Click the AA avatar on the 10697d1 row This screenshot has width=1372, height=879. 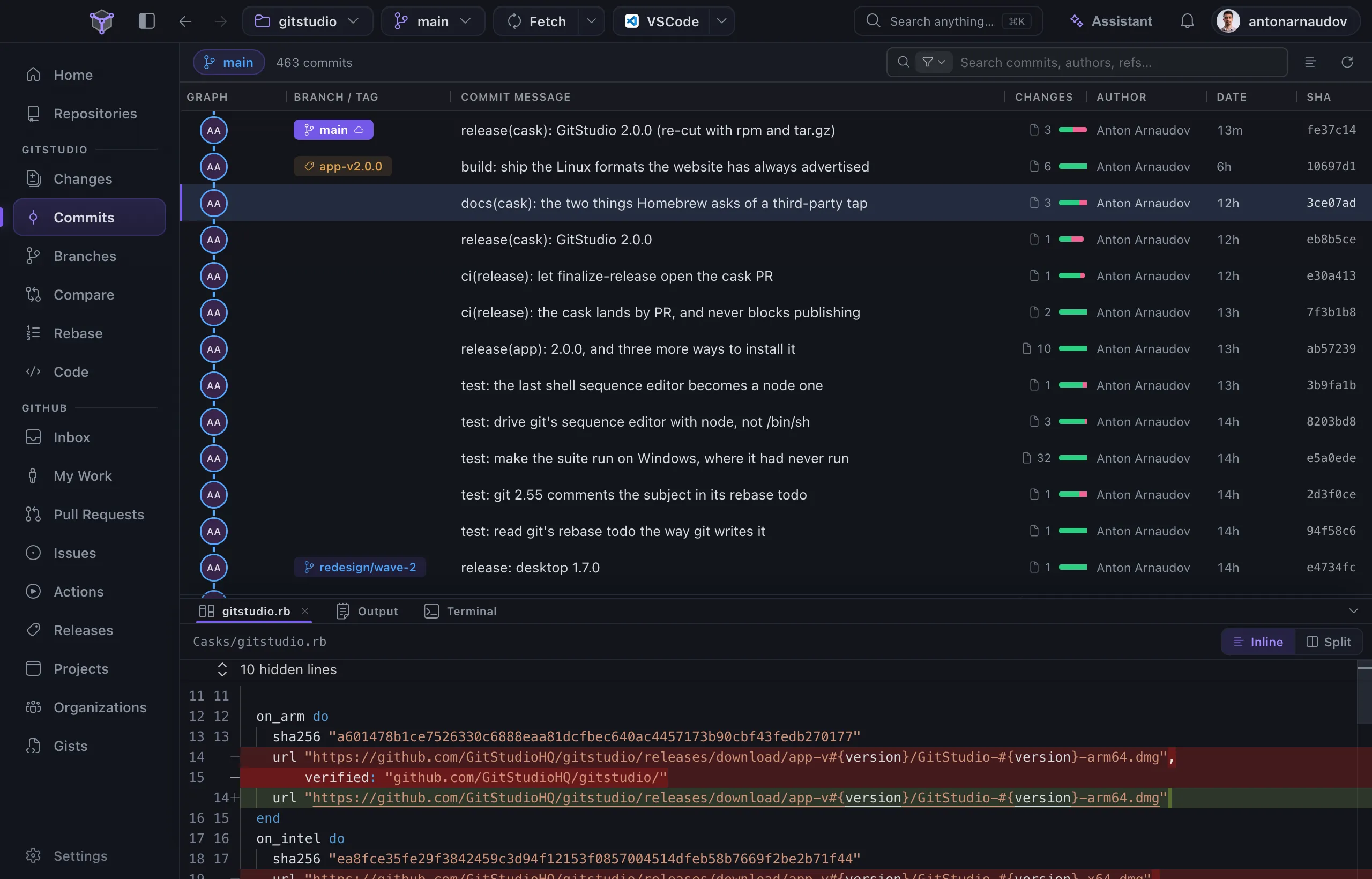pyautogui.click(x=213, y=167)
